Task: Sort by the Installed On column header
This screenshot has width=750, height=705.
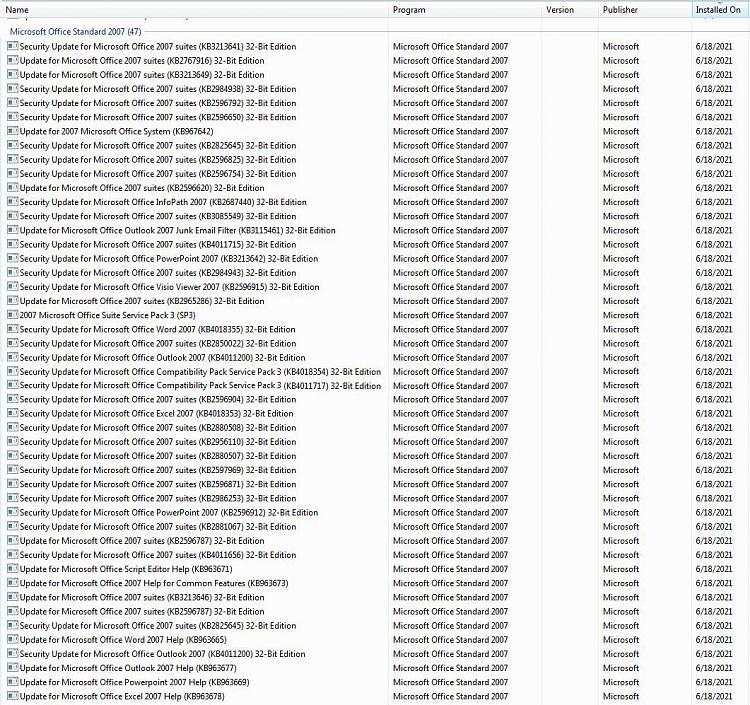Action: click(x=718, y=10)
